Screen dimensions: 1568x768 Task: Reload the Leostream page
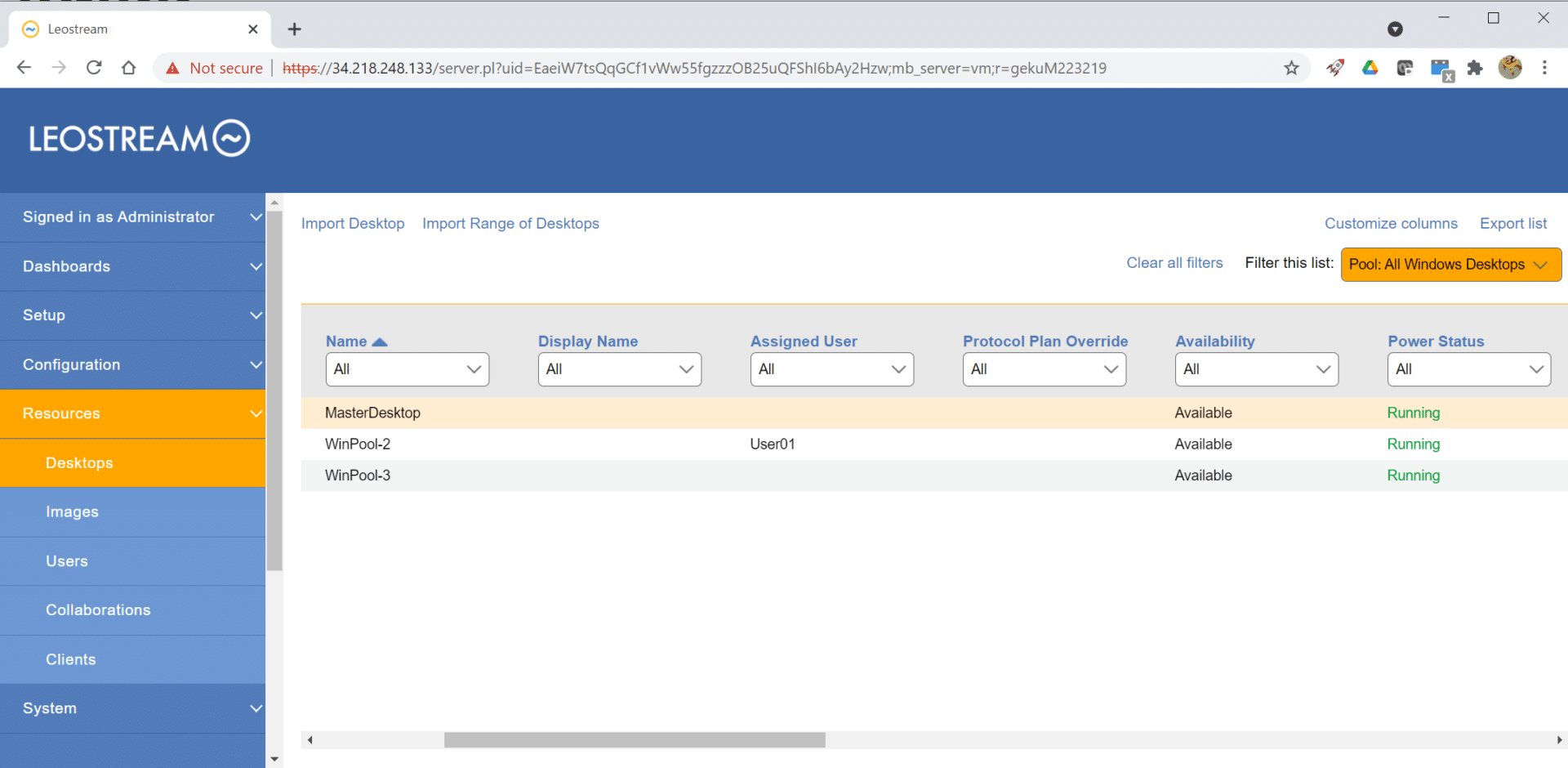[94, 68]
